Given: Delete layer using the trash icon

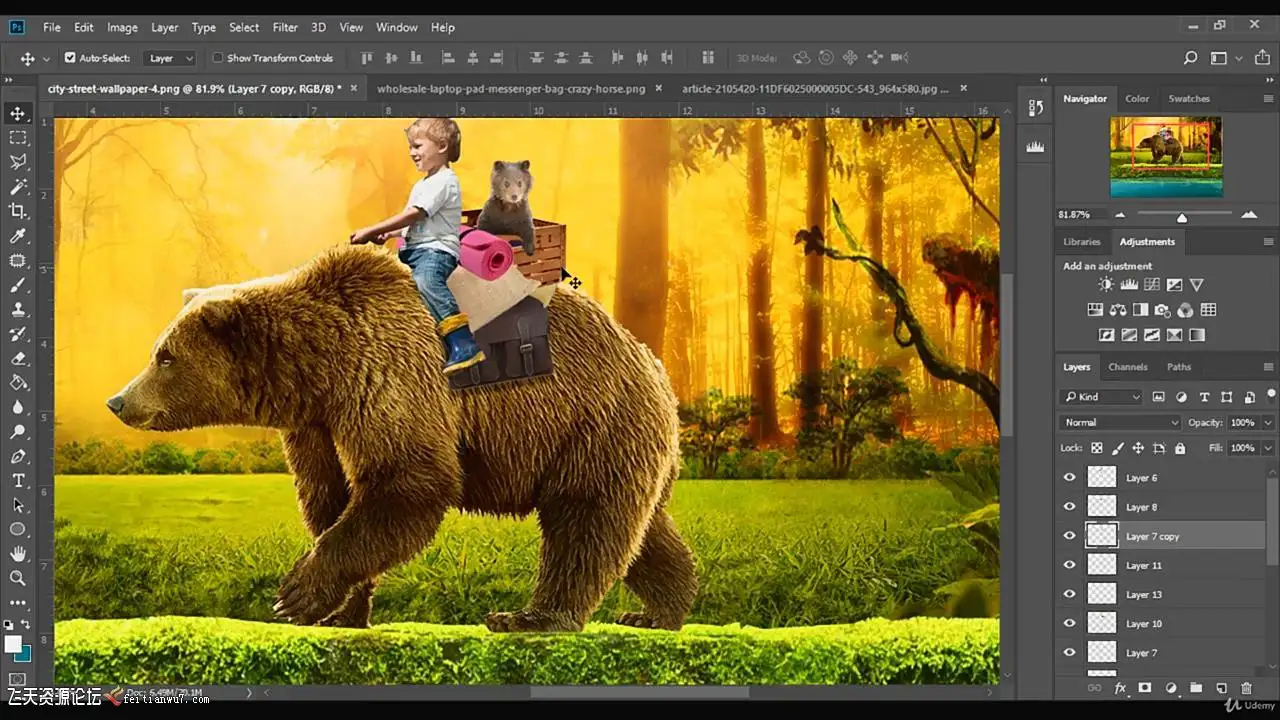Looking at the screenshot, I should click(1246, 688).
